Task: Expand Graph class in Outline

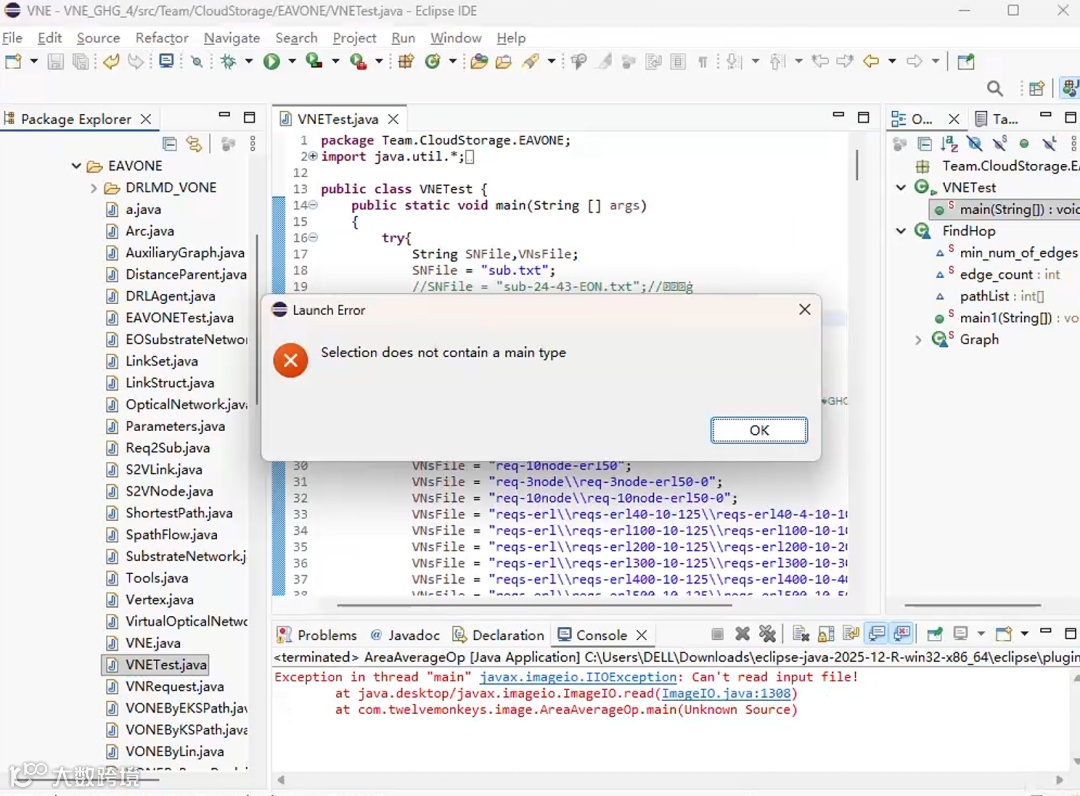Action: [x=918, y=339]
